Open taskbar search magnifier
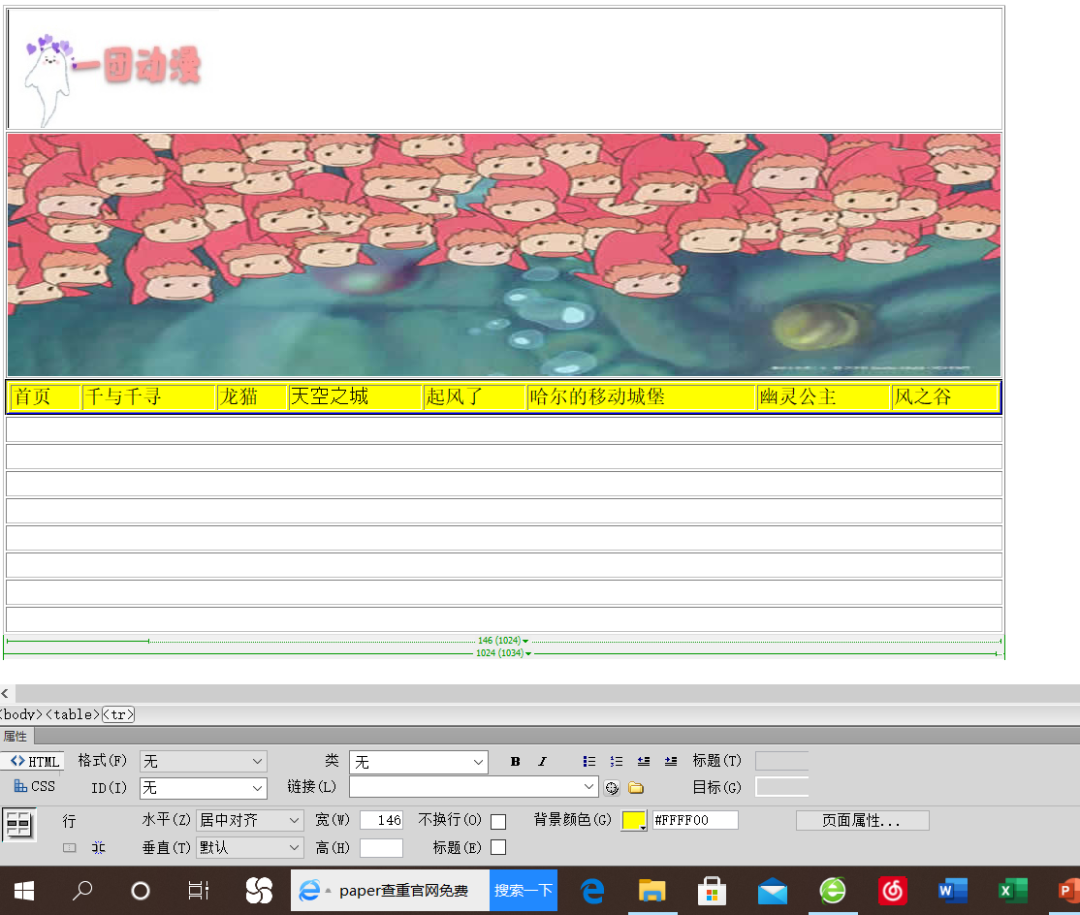The height and width of the screenshot is (915, 1080). 83,890
